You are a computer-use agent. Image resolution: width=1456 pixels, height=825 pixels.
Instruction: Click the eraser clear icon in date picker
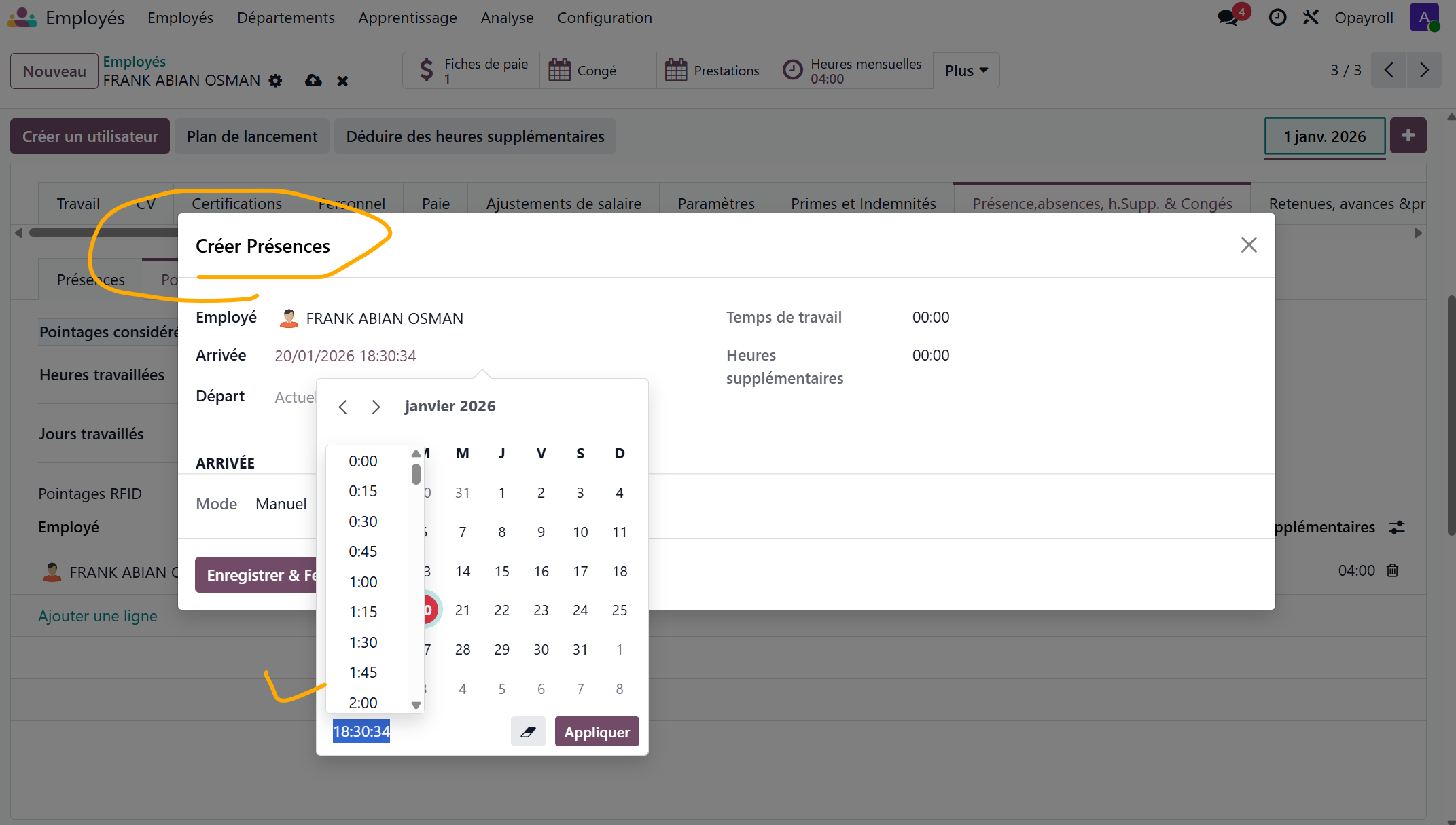coord(528,732)
